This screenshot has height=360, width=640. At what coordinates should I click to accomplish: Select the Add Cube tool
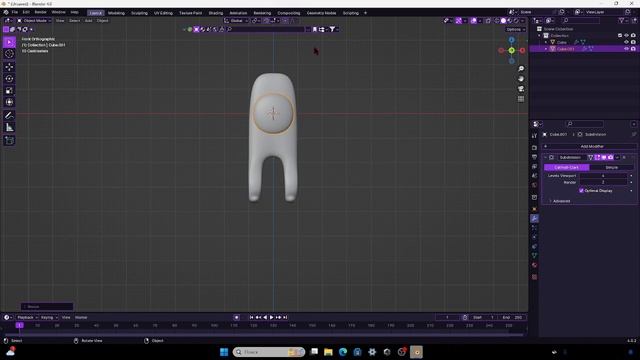pos(9,140)
